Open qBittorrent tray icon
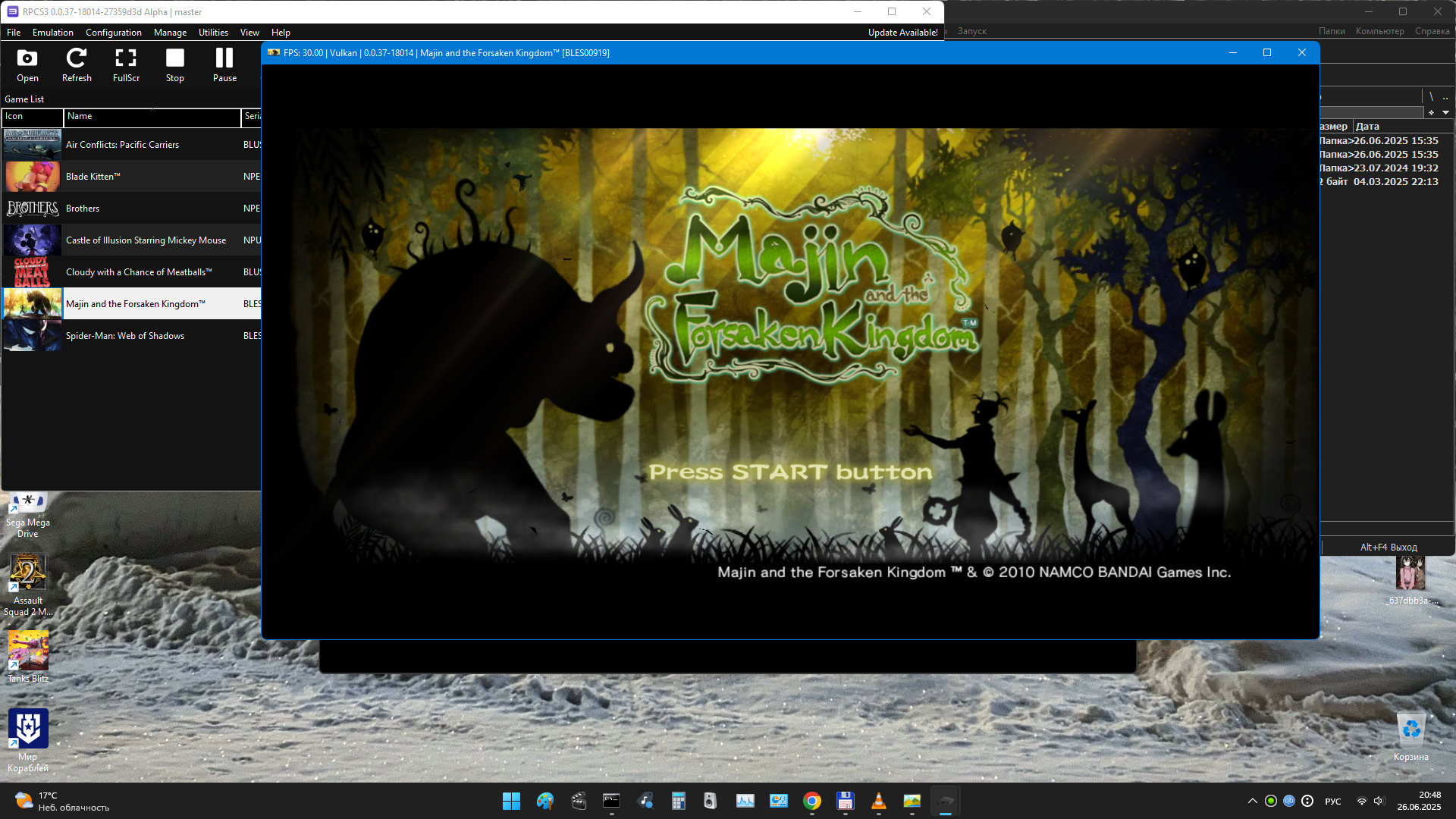 coord(1289,801)
